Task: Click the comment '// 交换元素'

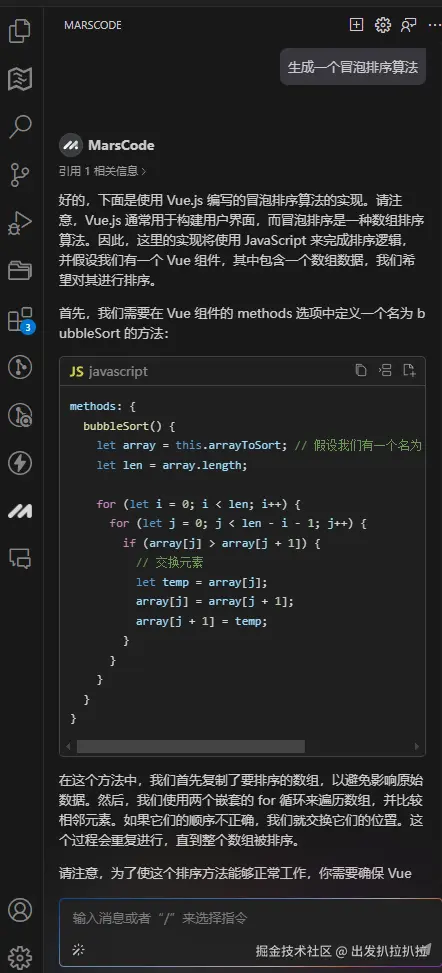Action: 169,563
